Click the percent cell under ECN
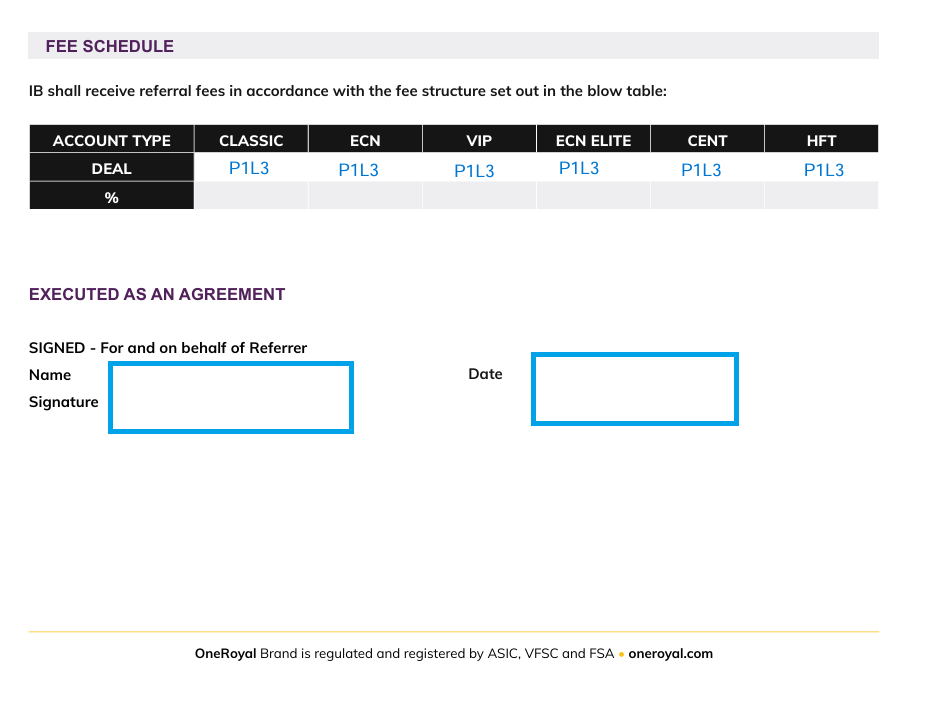 (365, 196)
